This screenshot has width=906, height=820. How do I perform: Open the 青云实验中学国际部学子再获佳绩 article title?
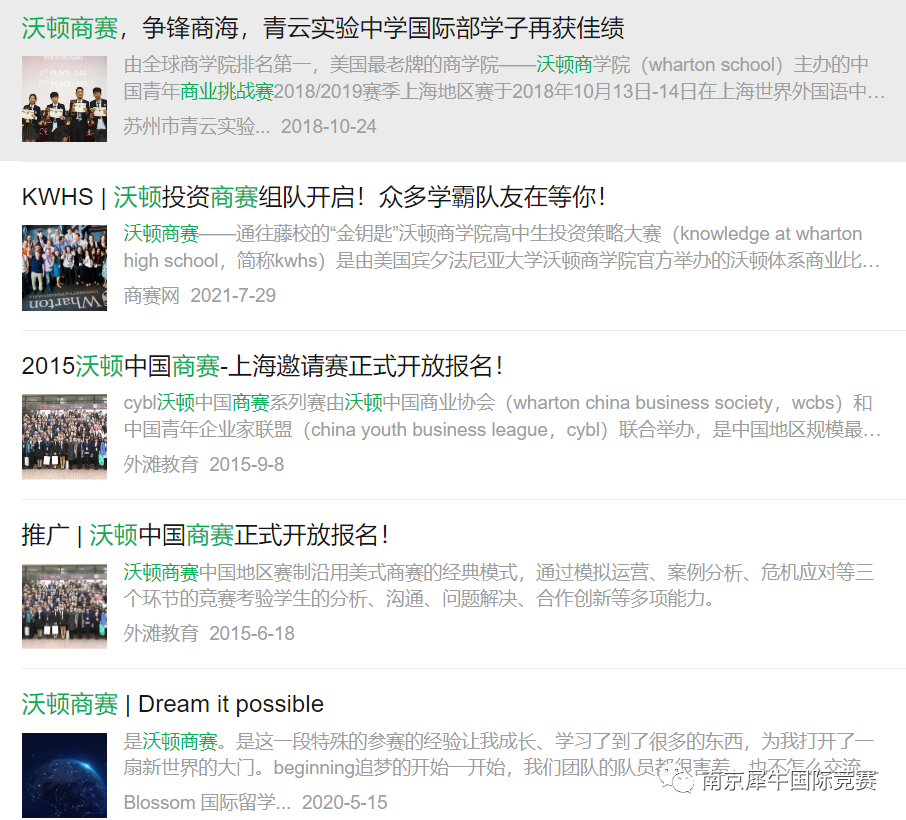coord(323,28)
